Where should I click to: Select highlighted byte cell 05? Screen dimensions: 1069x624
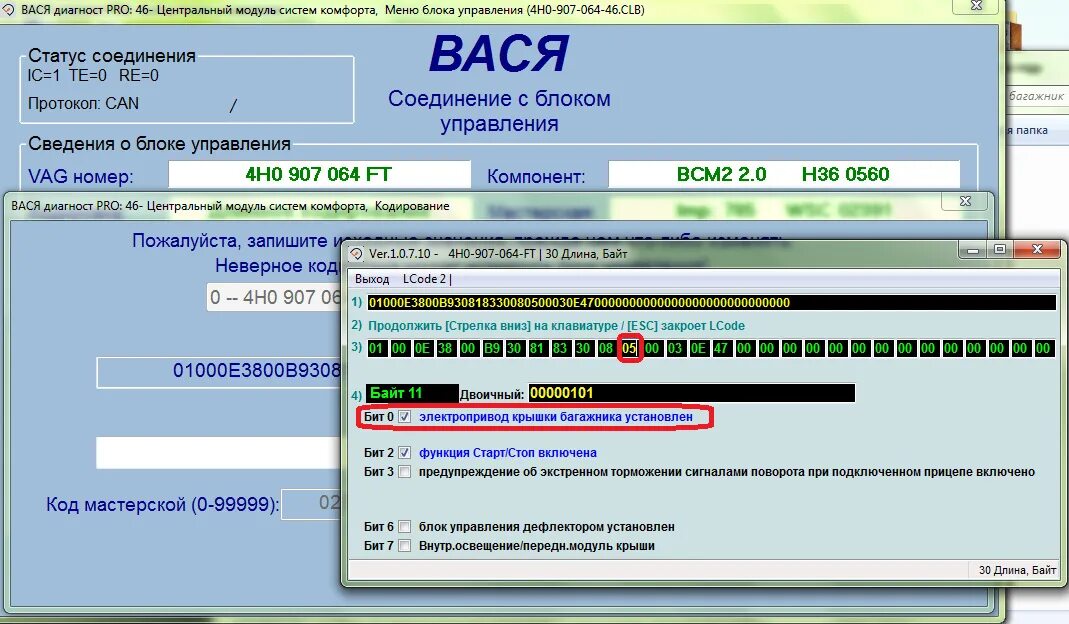click(629, 348)
